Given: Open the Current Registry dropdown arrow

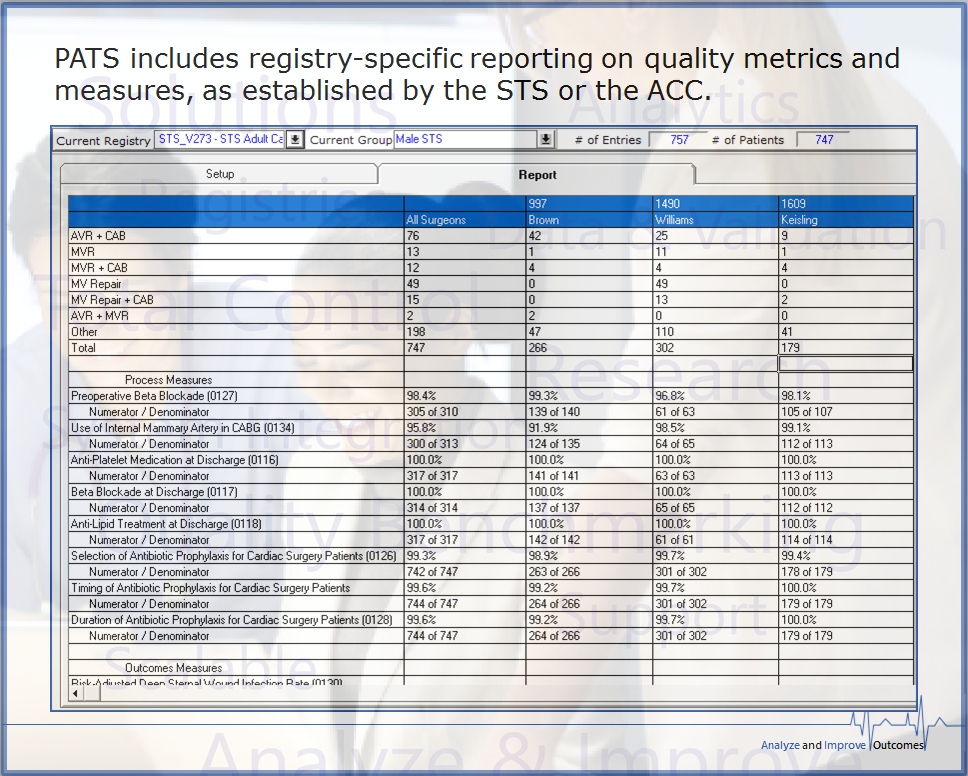Looking at the screenshot, I should [x=295, y=140].
